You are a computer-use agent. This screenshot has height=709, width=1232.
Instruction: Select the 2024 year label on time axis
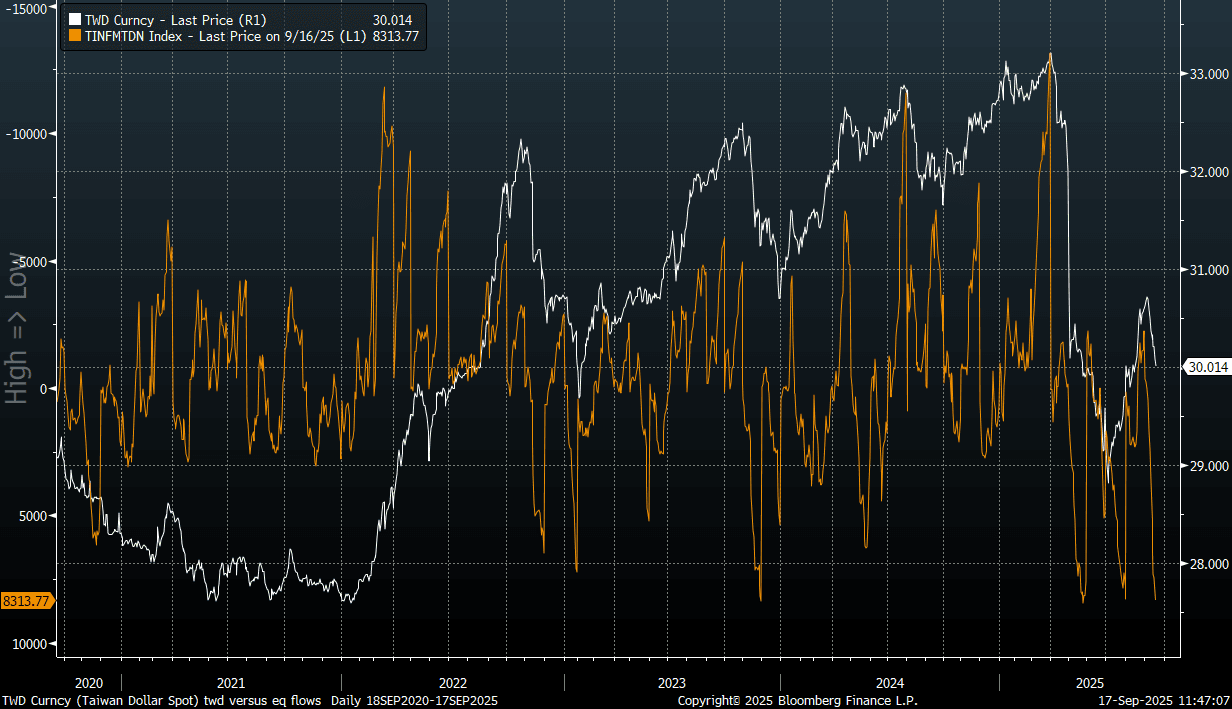pyautogui.click(x=889, y=683)
